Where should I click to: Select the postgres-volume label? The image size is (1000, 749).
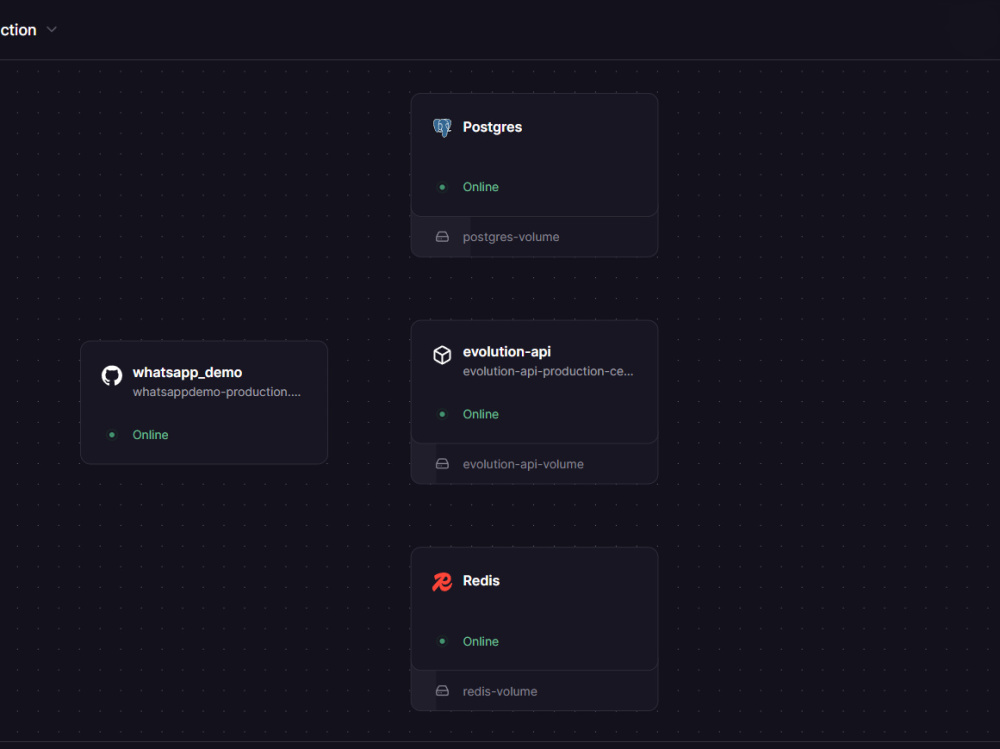click(511, 237)
